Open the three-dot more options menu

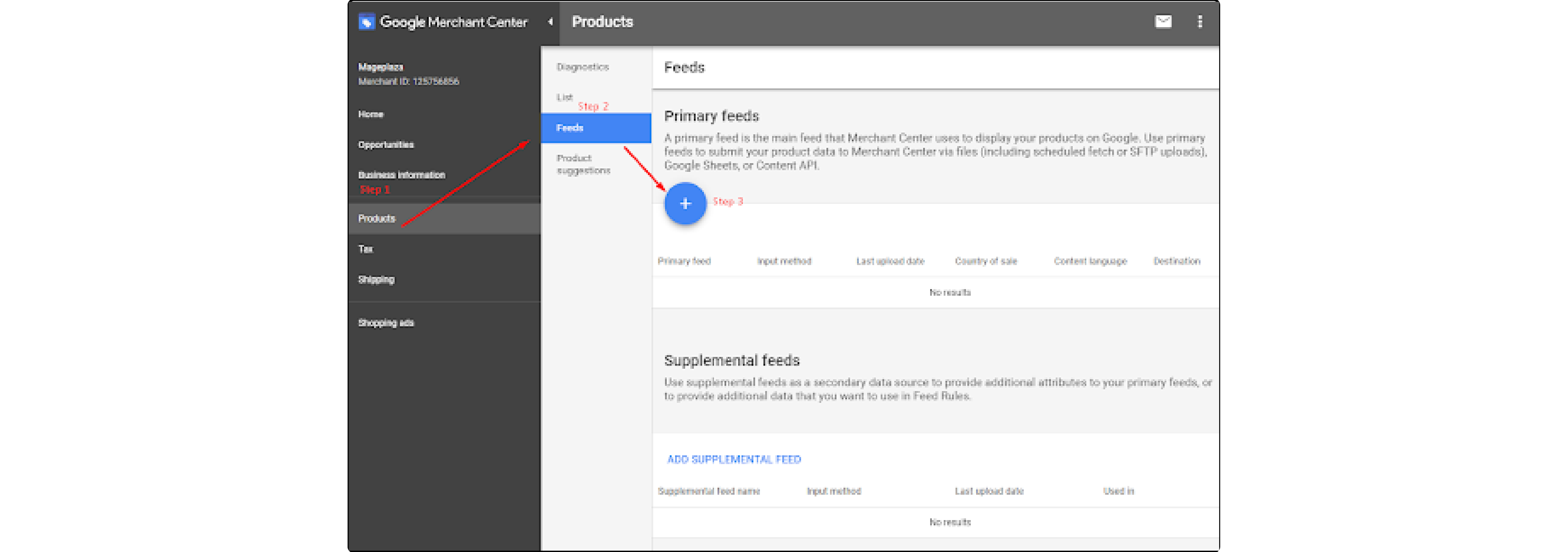click(1200, 22)
